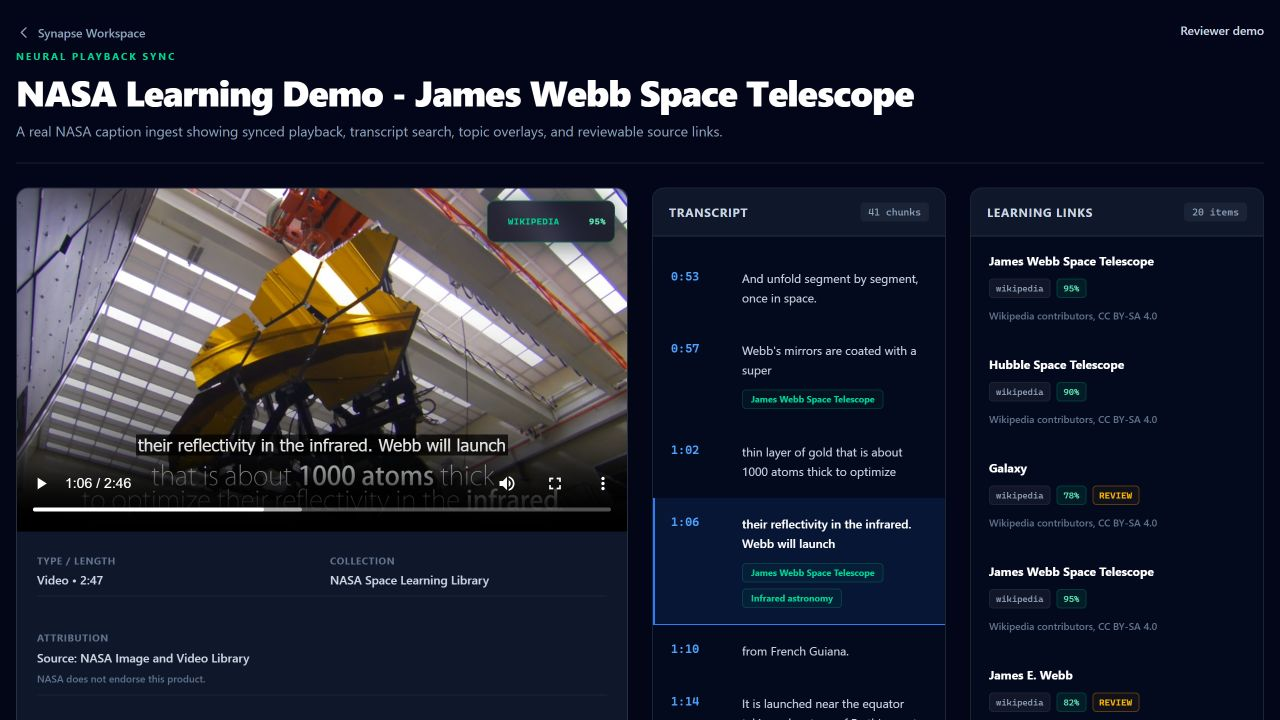Click 'NASA does not endorse this product' note
The width and height of the screenshot is (1280, 720).
(x=121, y=680)
